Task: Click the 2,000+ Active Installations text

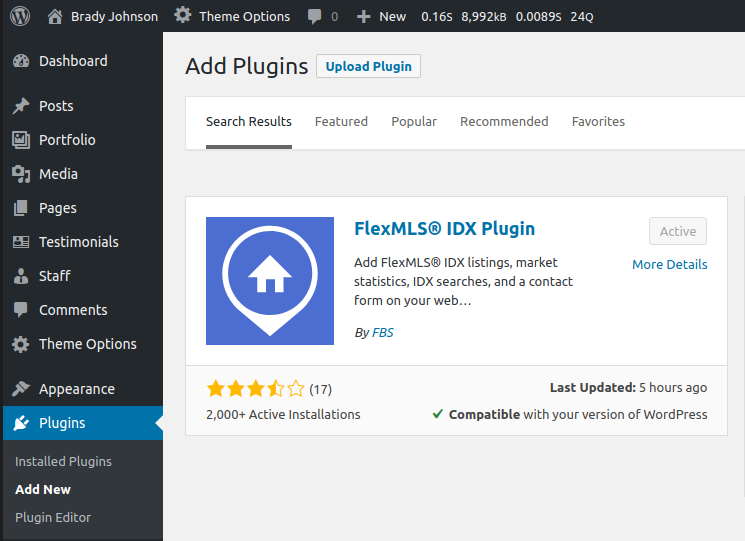Action: pos(283,415)
